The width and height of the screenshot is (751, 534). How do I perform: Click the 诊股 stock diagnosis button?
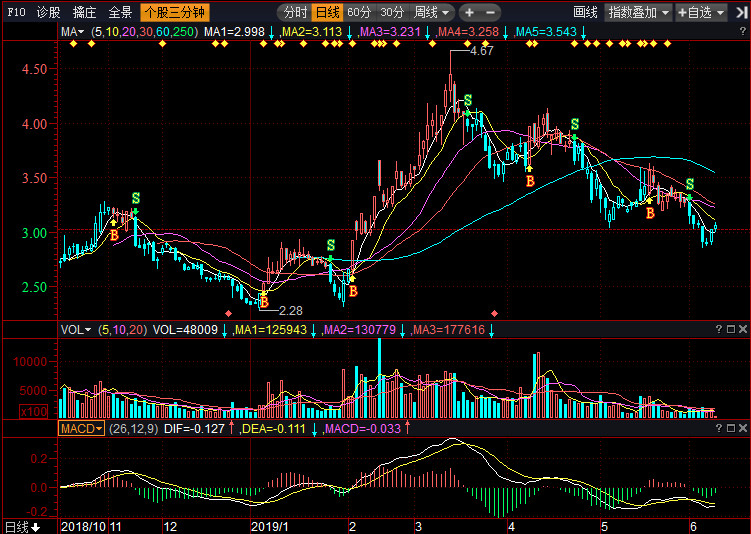(48, 12)
